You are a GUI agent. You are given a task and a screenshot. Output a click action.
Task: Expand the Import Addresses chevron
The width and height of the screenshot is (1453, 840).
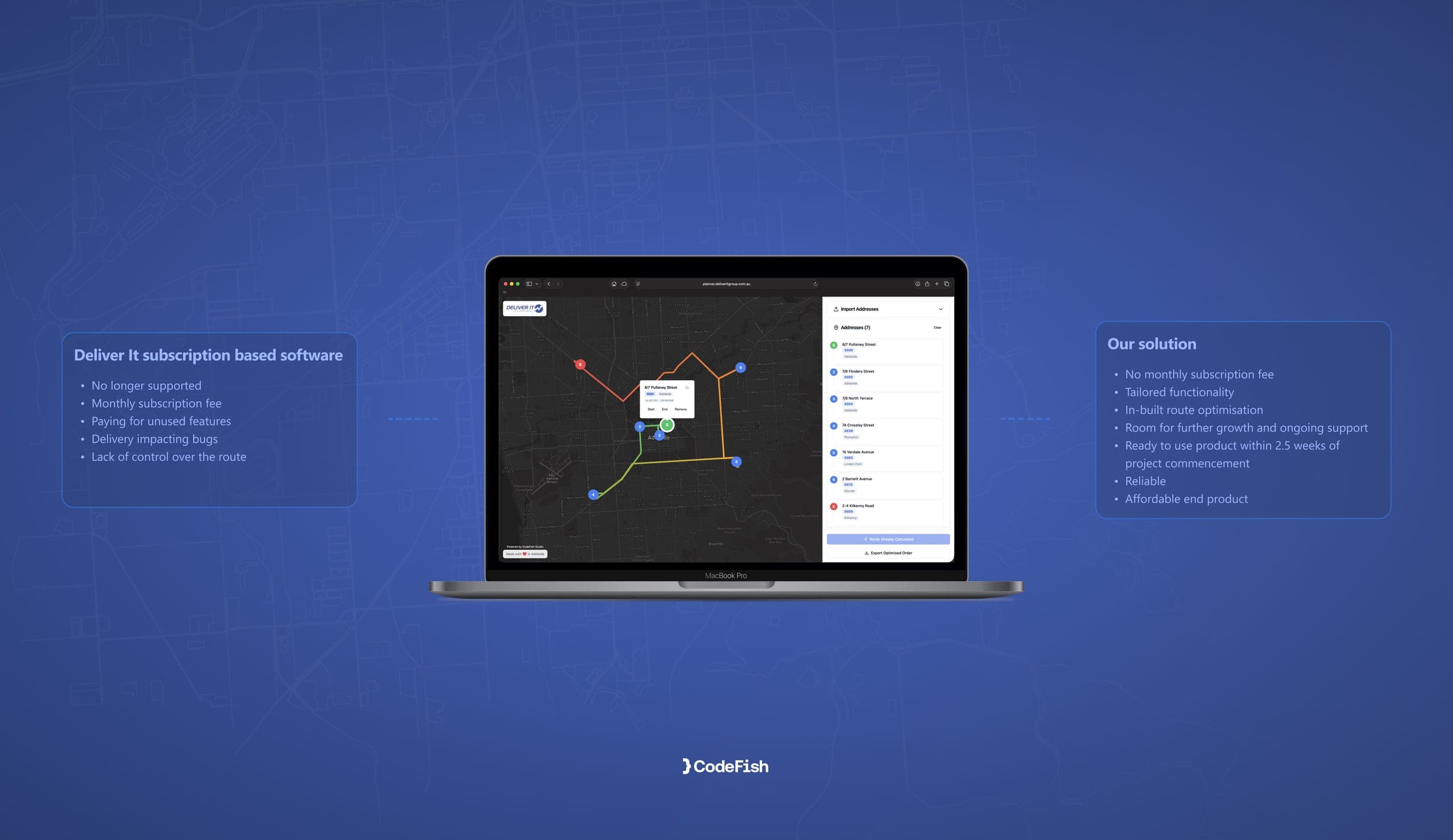pos(940,309)
